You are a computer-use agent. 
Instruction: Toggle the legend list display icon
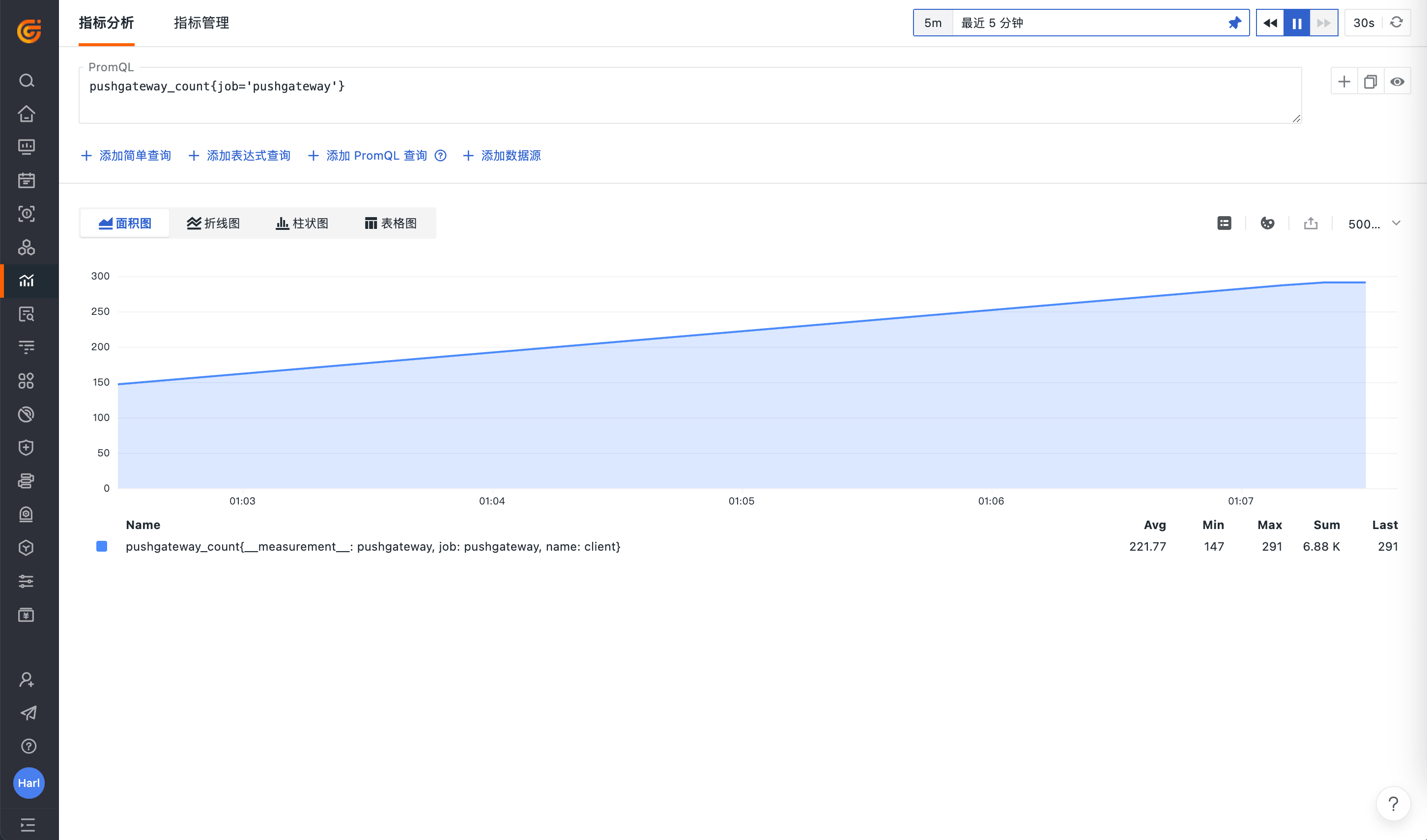1224,223
